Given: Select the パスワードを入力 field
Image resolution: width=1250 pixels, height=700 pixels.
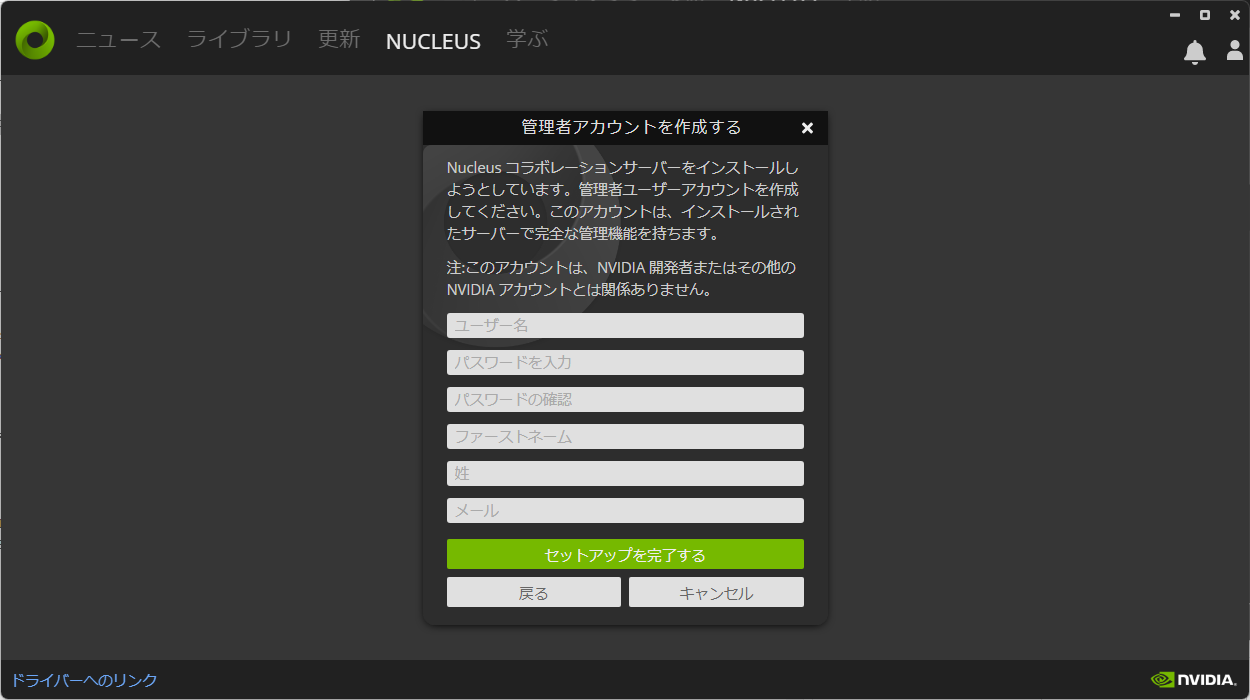Looking at the screenshot, I should coord(625,362).
